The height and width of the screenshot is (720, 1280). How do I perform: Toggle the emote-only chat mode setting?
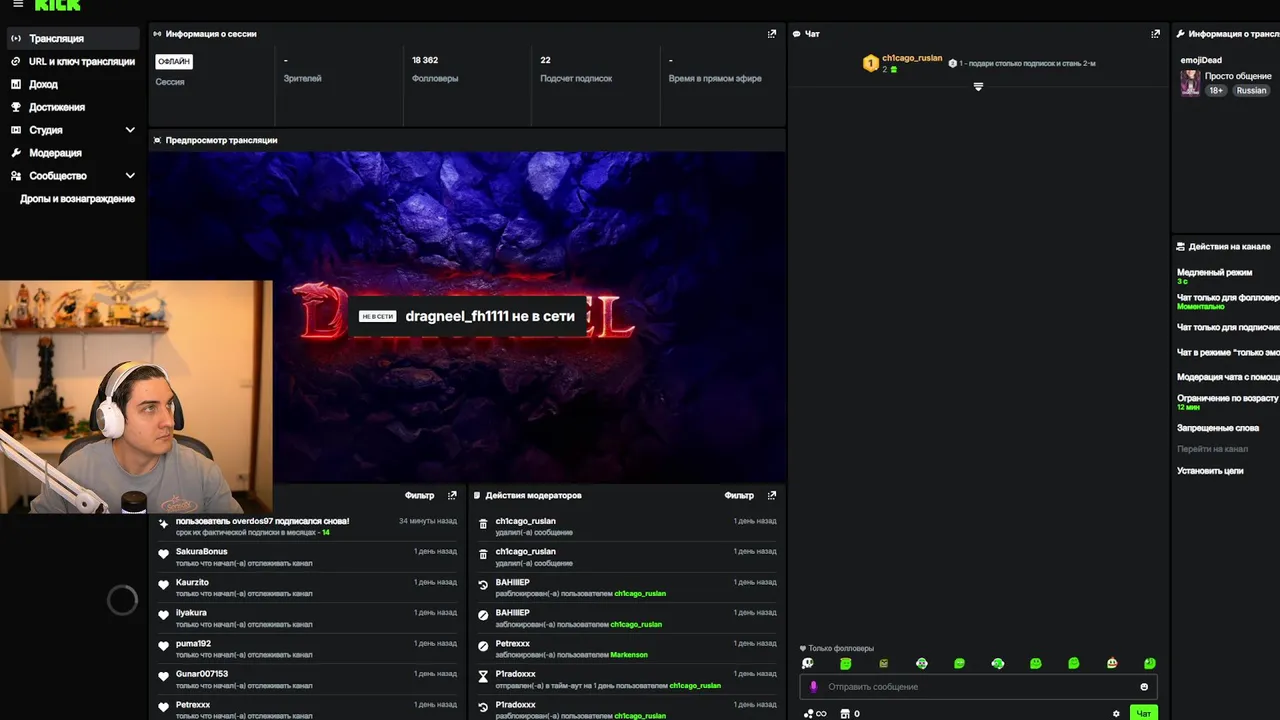[1228, 352]
